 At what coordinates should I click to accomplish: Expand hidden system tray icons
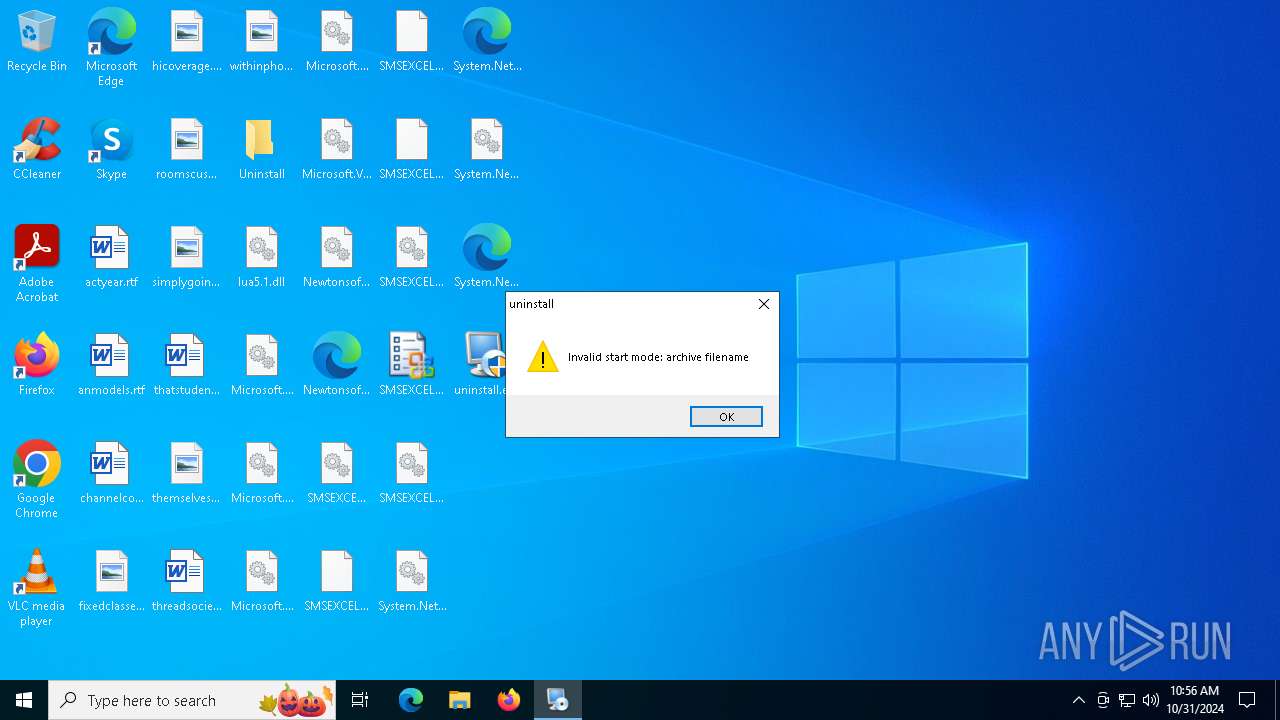(x=1078, y=700)
